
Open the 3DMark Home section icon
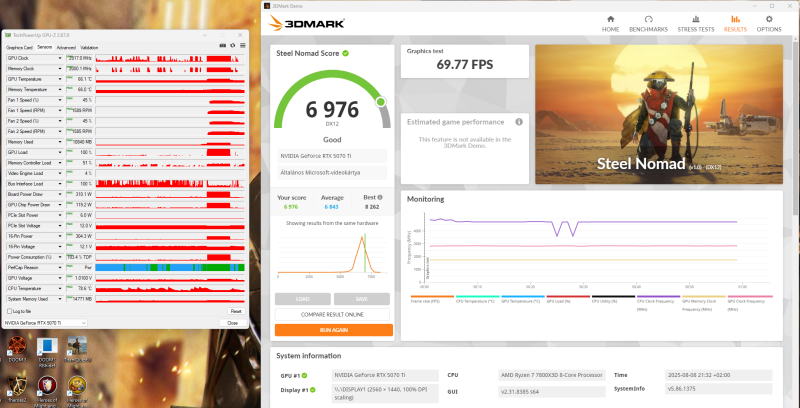(610, 19)
